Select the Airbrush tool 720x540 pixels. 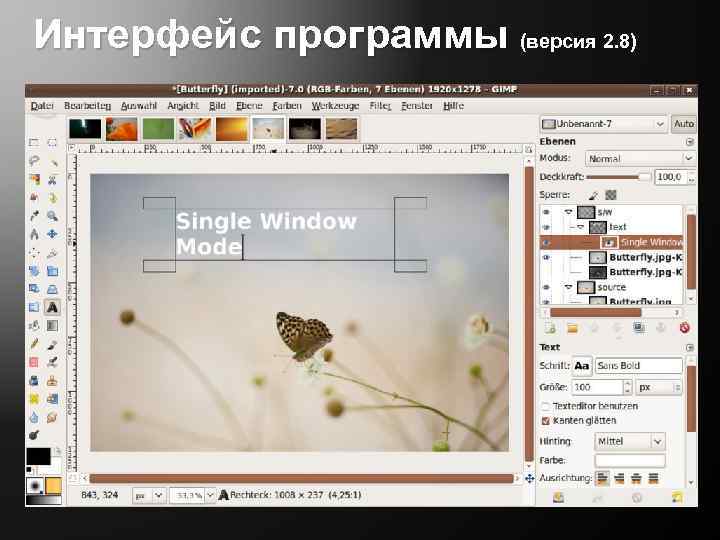[52, 362]
